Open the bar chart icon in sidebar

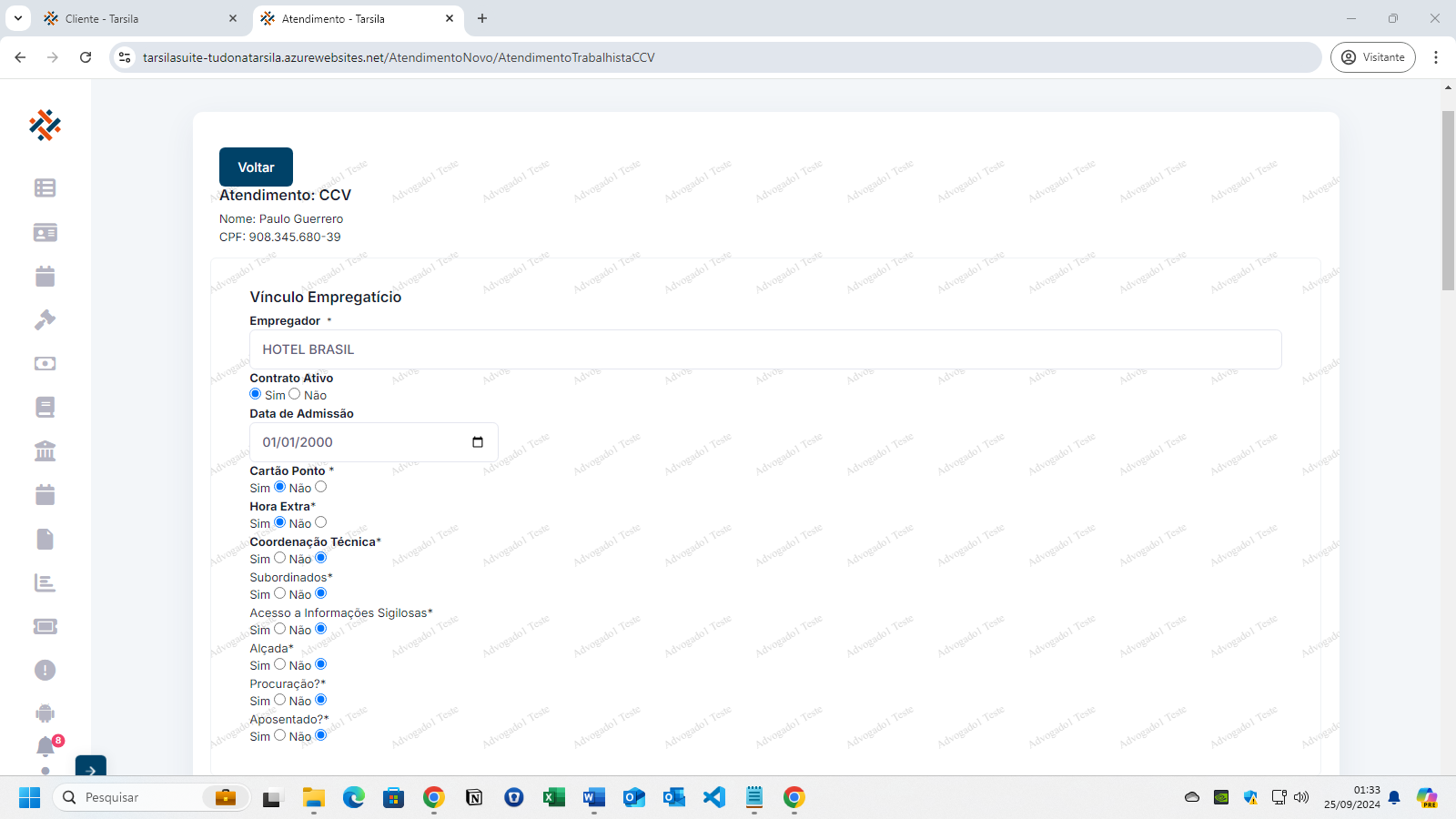point(45,582)
